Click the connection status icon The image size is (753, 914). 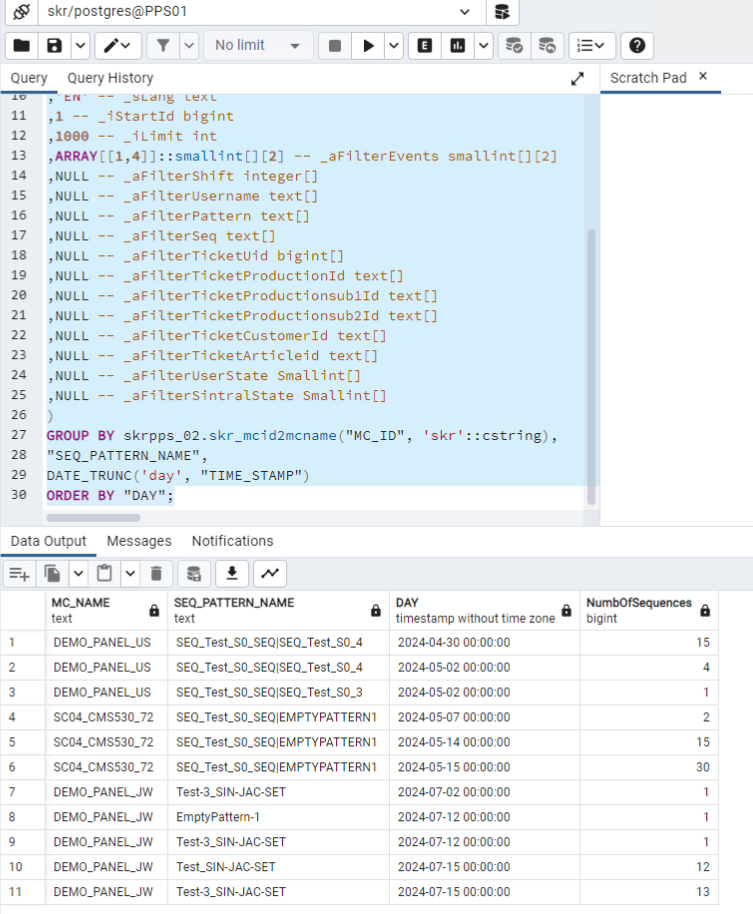(22, 12)
